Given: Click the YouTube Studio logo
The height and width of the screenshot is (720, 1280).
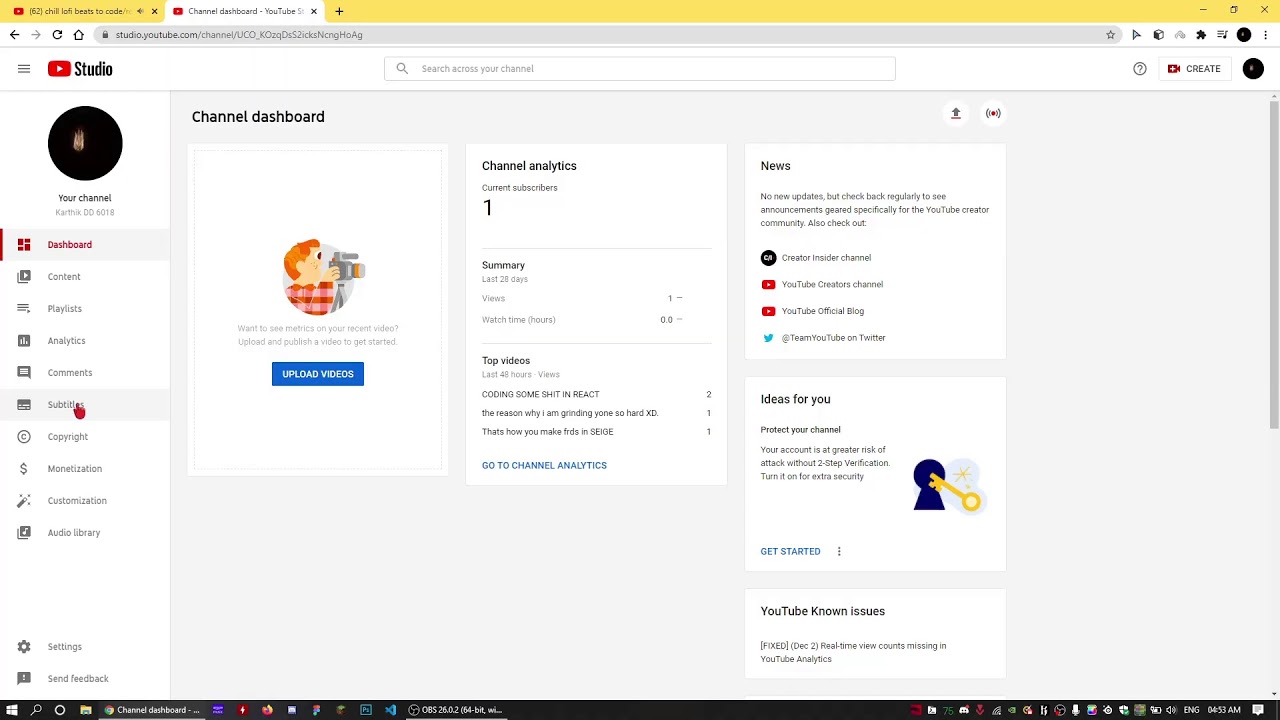Looking at the screenshot, I should click(x=80, y=69).
